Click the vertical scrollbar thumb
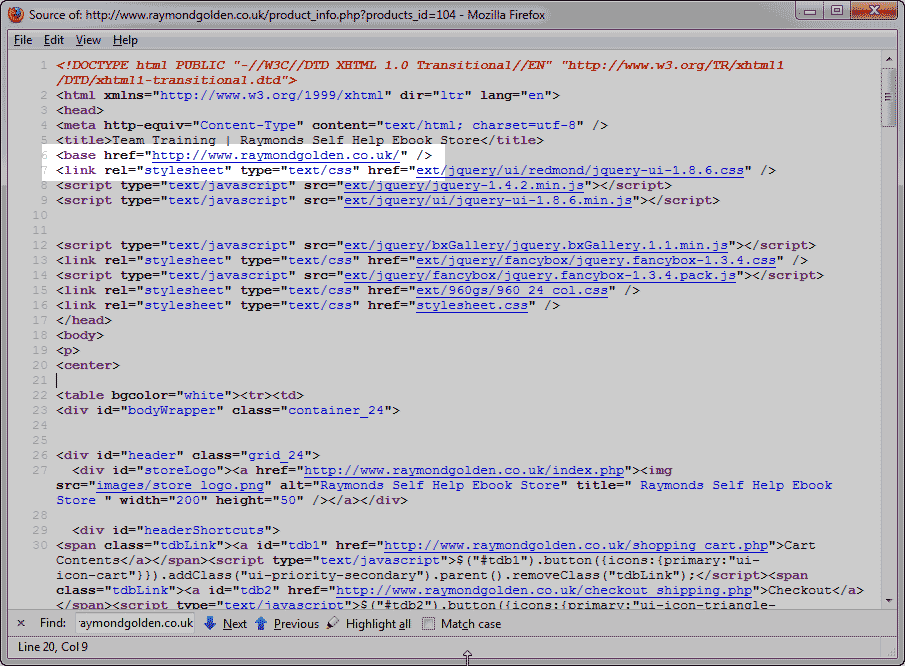 888,97
